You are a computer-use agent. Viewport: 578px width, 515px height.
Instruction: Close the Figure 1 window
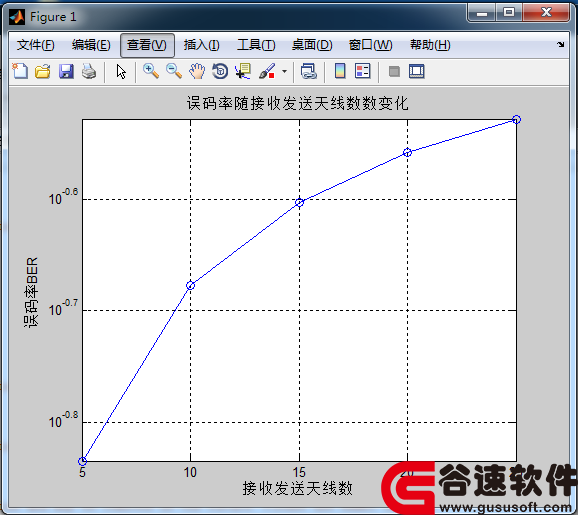click(546, 13)
